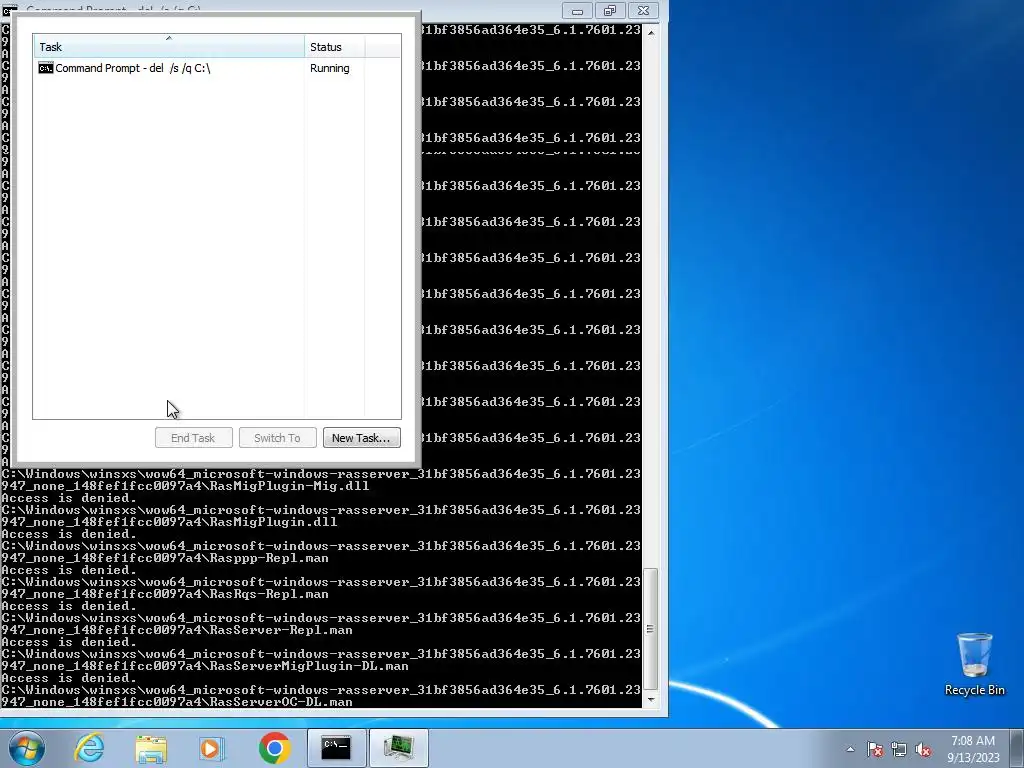Click the Raspppp-Repl.man output line
Viewport: 1024px width, 768px height.
[165, 558]
